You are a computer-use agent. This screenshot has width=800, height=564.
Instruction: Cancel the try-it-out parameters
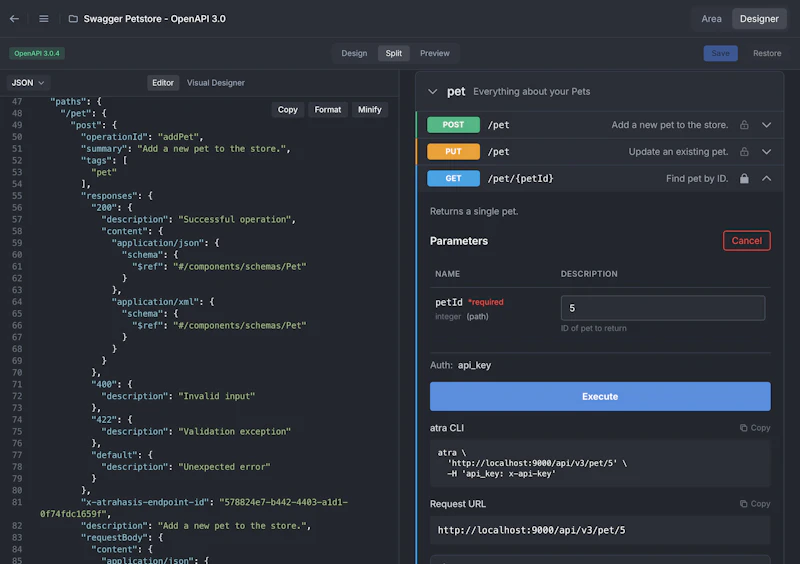tap(746, 241)
